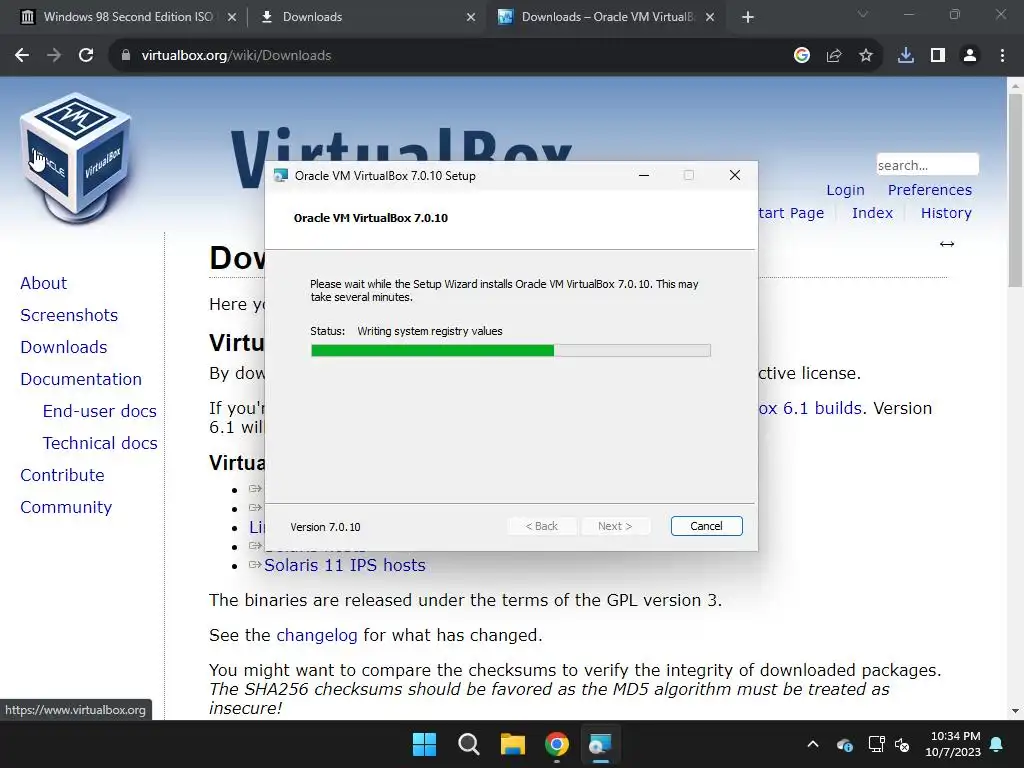The image size is (1024, 768).
Task: Open the notifications bell
Action: (x=997, y=744)
